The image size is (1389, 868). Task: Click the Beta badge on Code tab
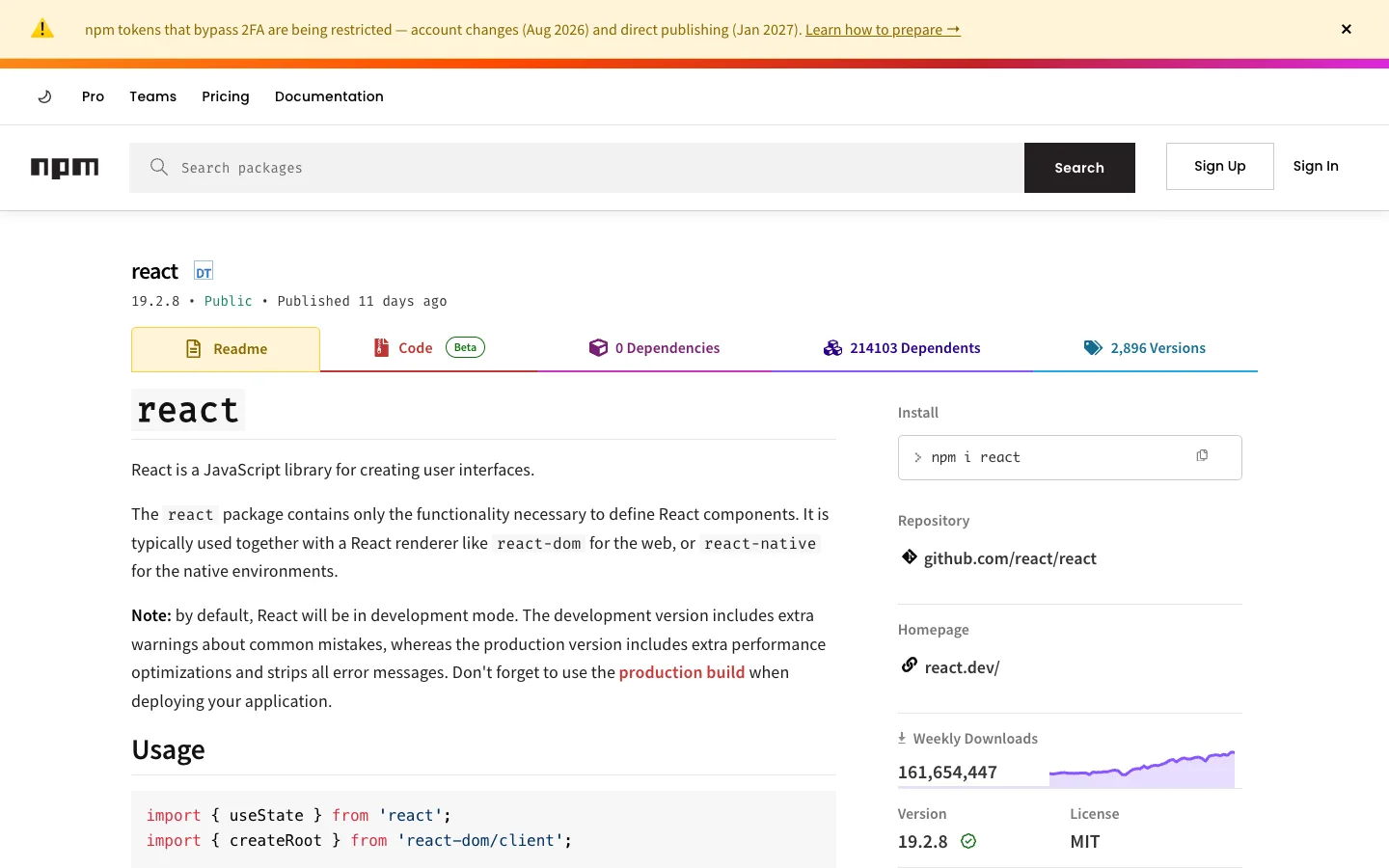point(465,347)
